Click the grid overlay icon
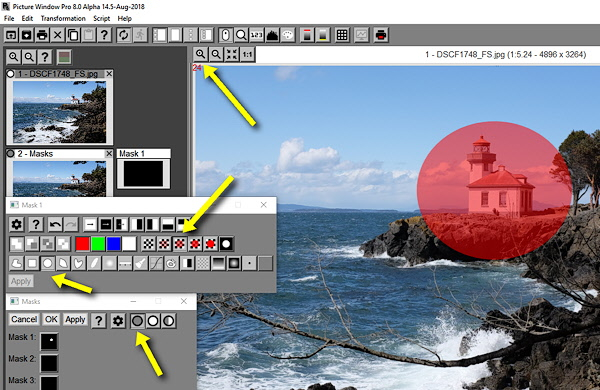This screenshot has height=390, width=600. pyautogui.click(x=342, y=35)
